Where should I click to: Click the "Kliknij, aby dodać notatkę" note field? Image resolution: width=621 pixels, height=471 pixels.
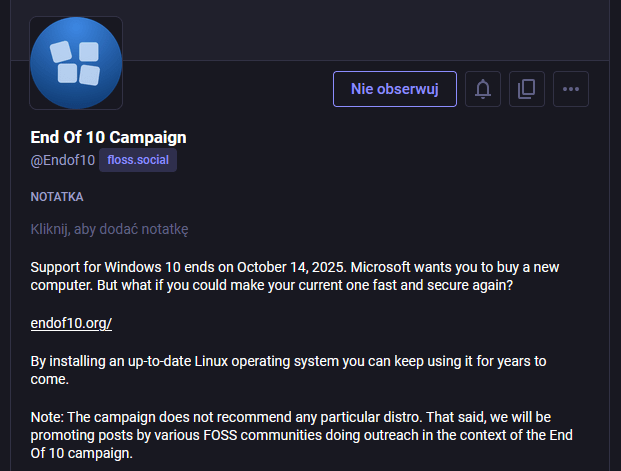pyautogui.click(x=110, y=229)
